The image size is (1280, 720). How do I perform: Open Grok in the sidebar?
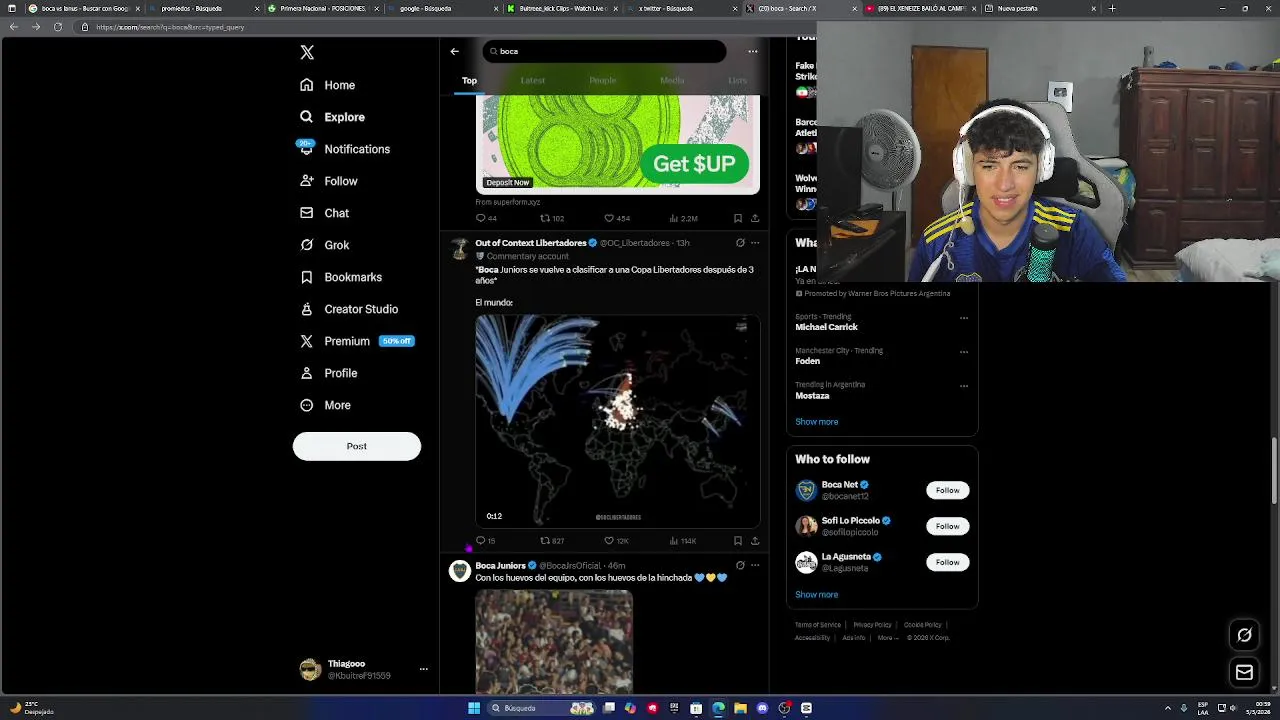[x=325, y=245]
